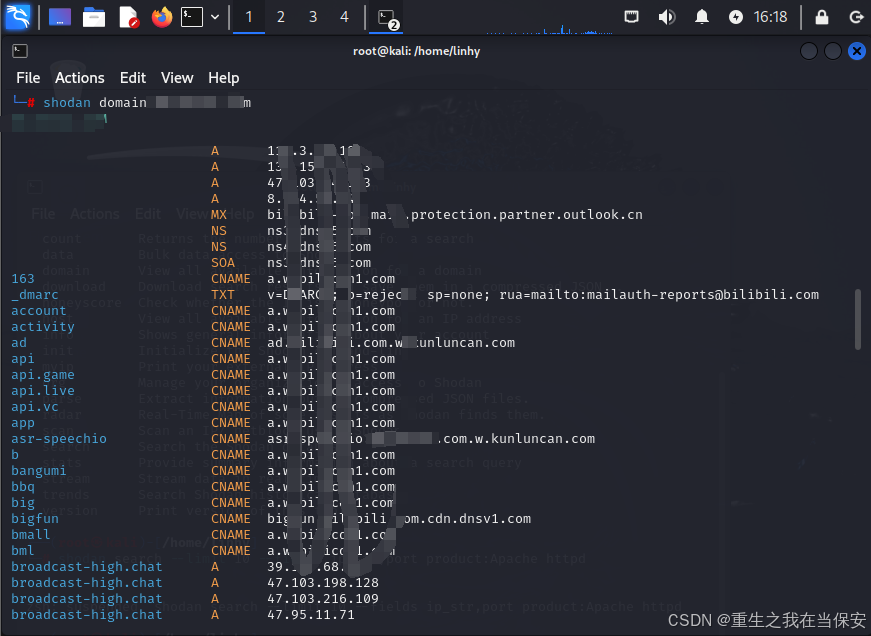Open notifications bell icon
This screenshot has width=871, height=636.
pos(702,17)
